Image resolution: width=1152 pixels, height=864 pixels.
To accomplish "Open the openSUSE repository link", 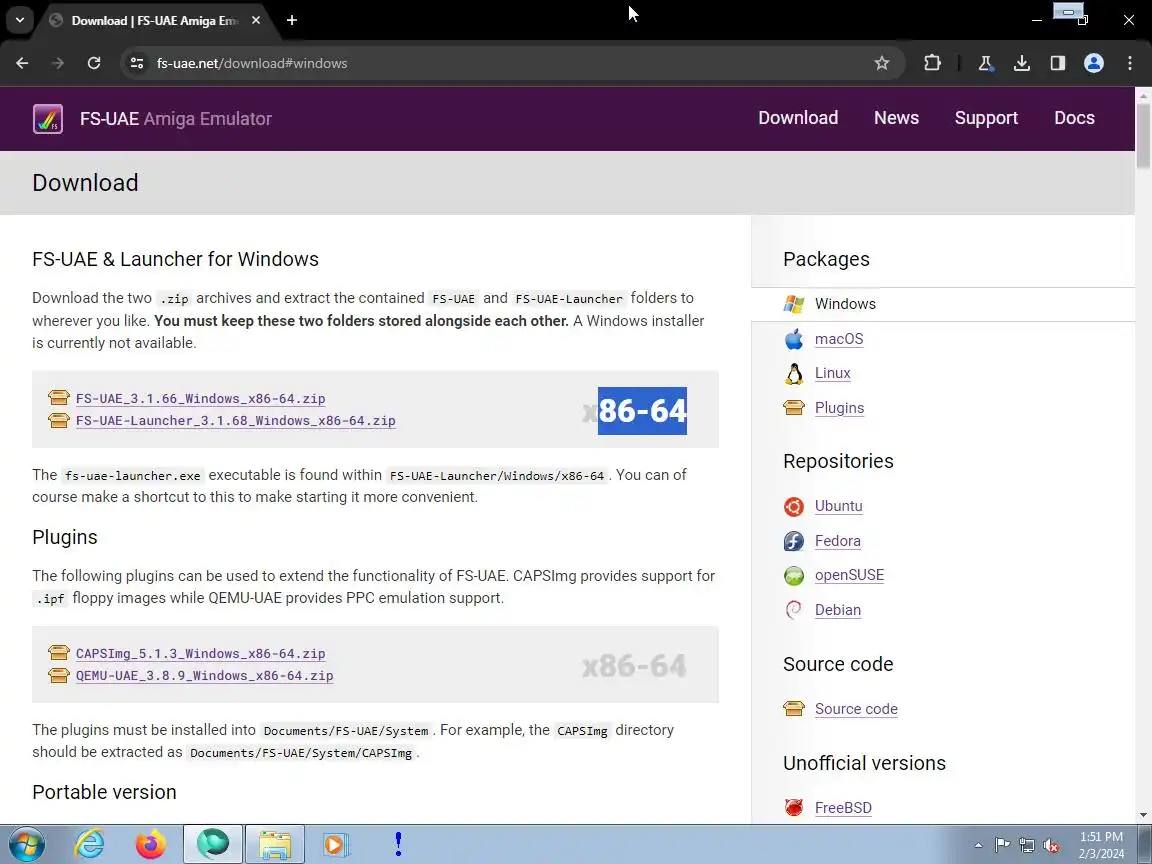I will [x=849, y=575].
